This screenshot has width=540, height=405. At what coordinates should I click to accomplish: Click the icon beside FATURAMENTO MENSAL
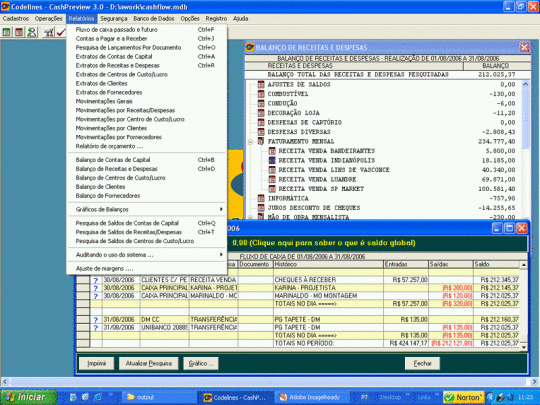(261, 141)
